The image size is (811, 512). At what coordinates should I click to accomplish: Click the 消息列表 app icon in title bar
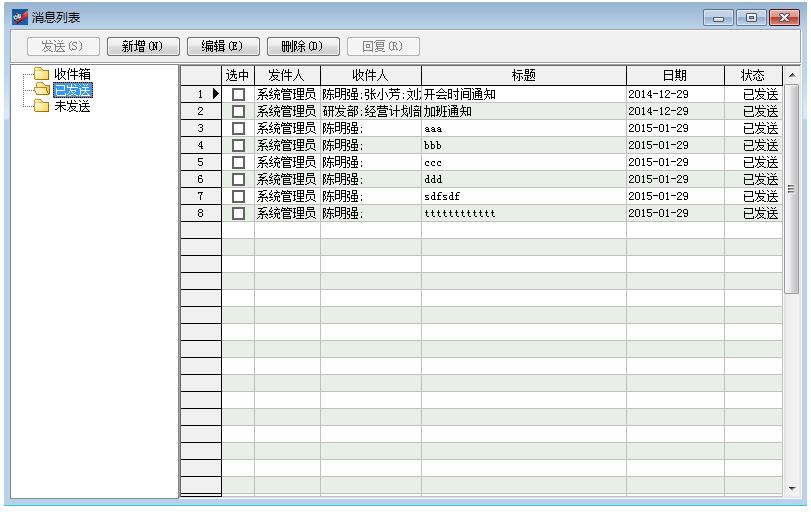tap(19, 17)
